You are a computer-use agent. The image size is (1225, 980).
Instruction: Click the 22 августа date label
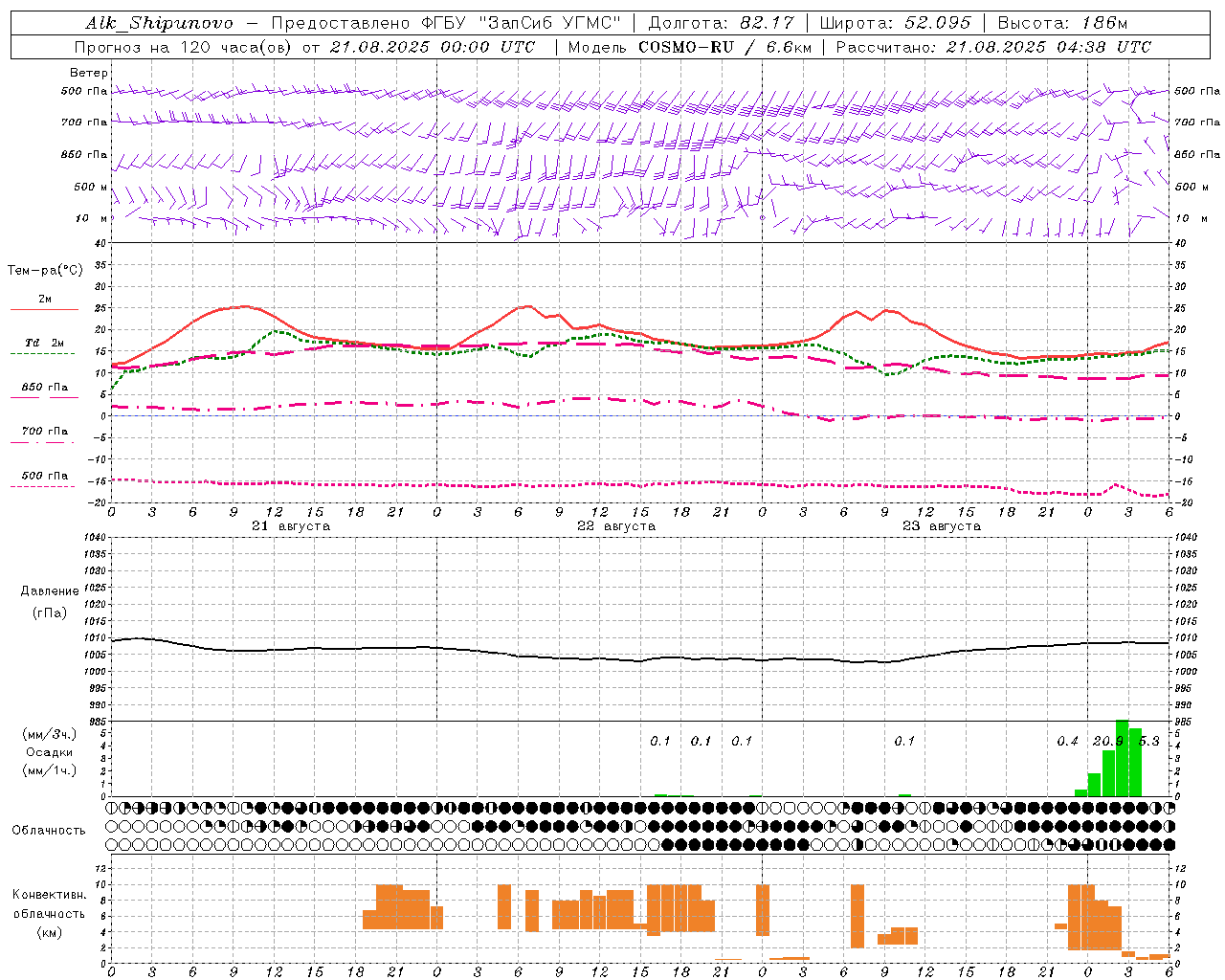click(x=616, y=526)
